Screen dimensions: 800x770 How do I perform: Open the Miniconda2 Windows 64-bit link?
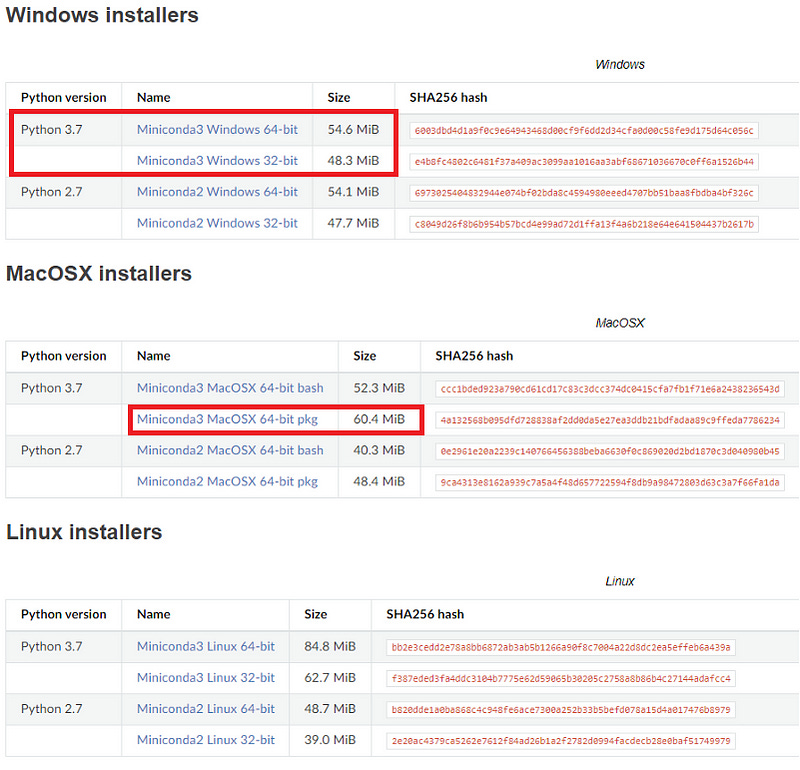click(x=217, y=192)
